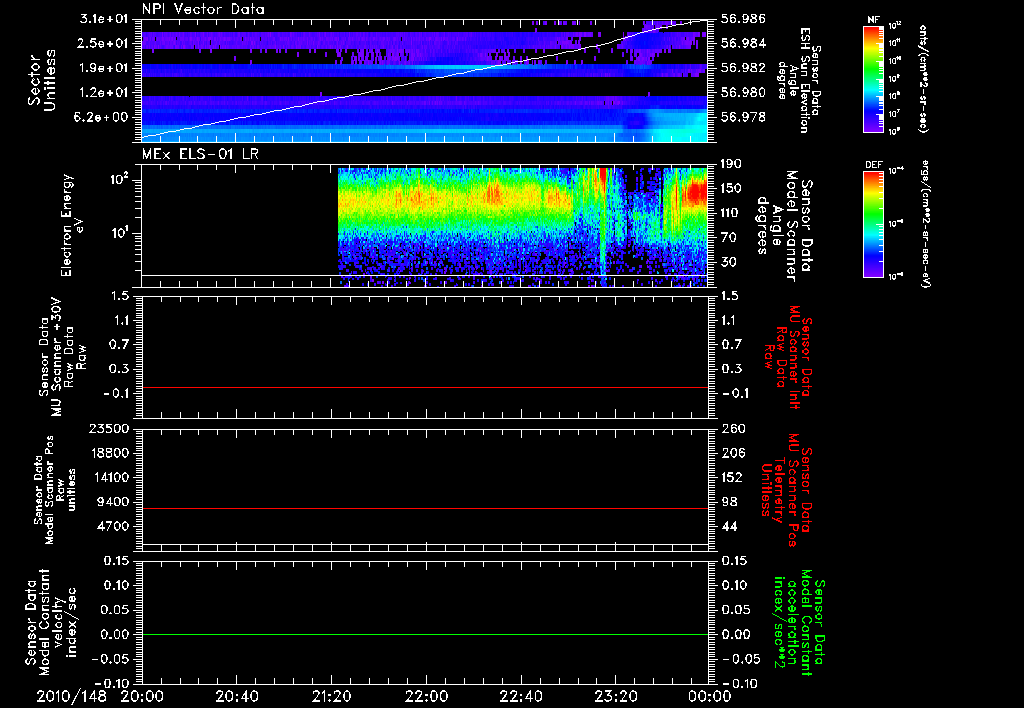This screenshot has width=1024, height=708.
Task: Click the "Model Scanner Pos Raw unitless" axis label
Action: tap(55, 490)
